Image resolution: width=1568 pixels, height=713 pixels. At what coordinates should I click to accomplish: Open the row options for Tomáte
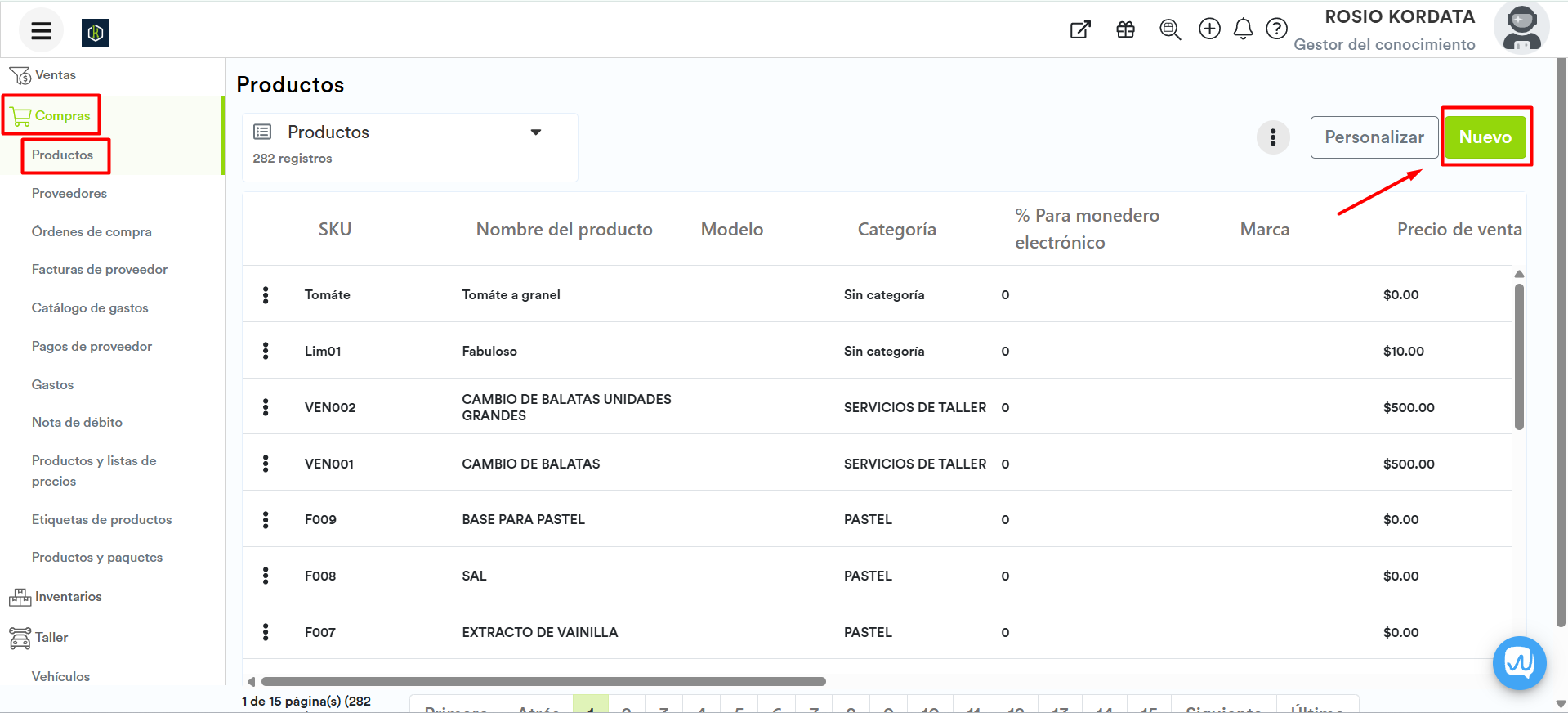(266, 295)
